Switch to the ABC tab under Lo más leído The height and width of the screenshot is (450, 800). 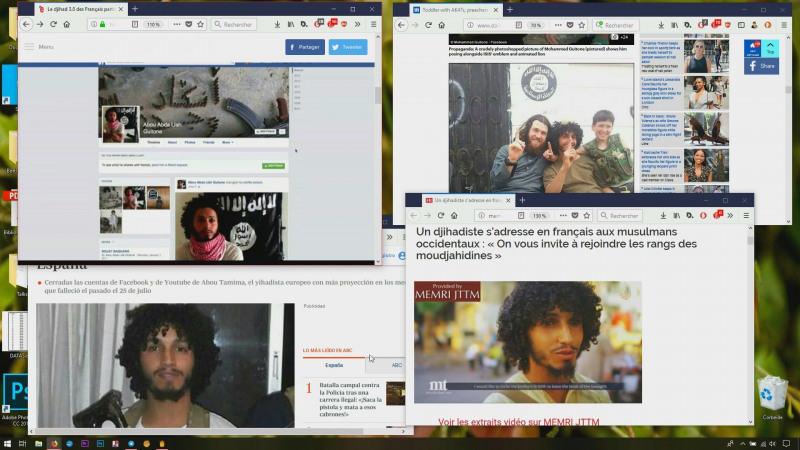[x=396, y=366]
